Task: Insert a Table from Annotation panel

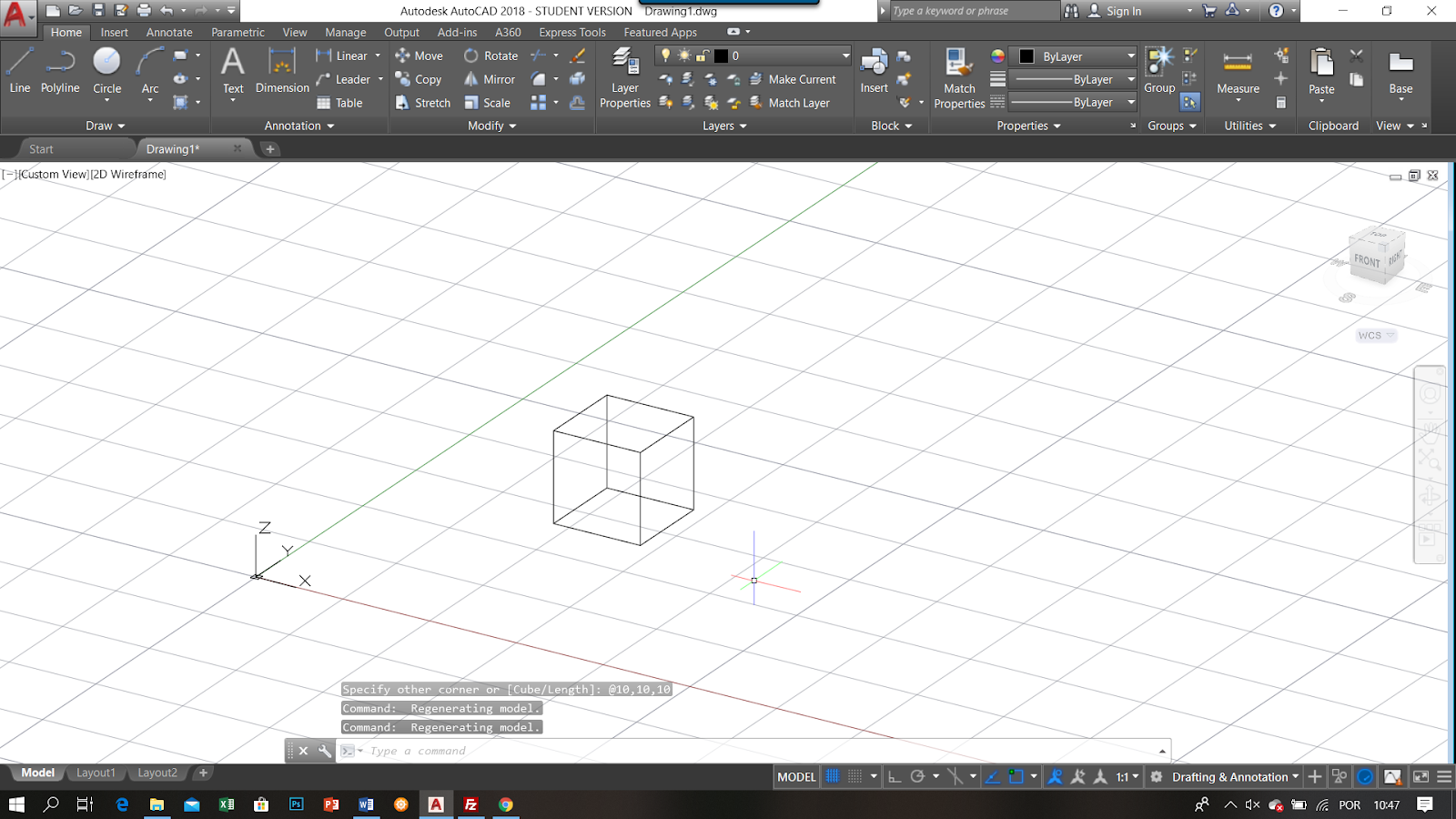Action: [339, 103]
